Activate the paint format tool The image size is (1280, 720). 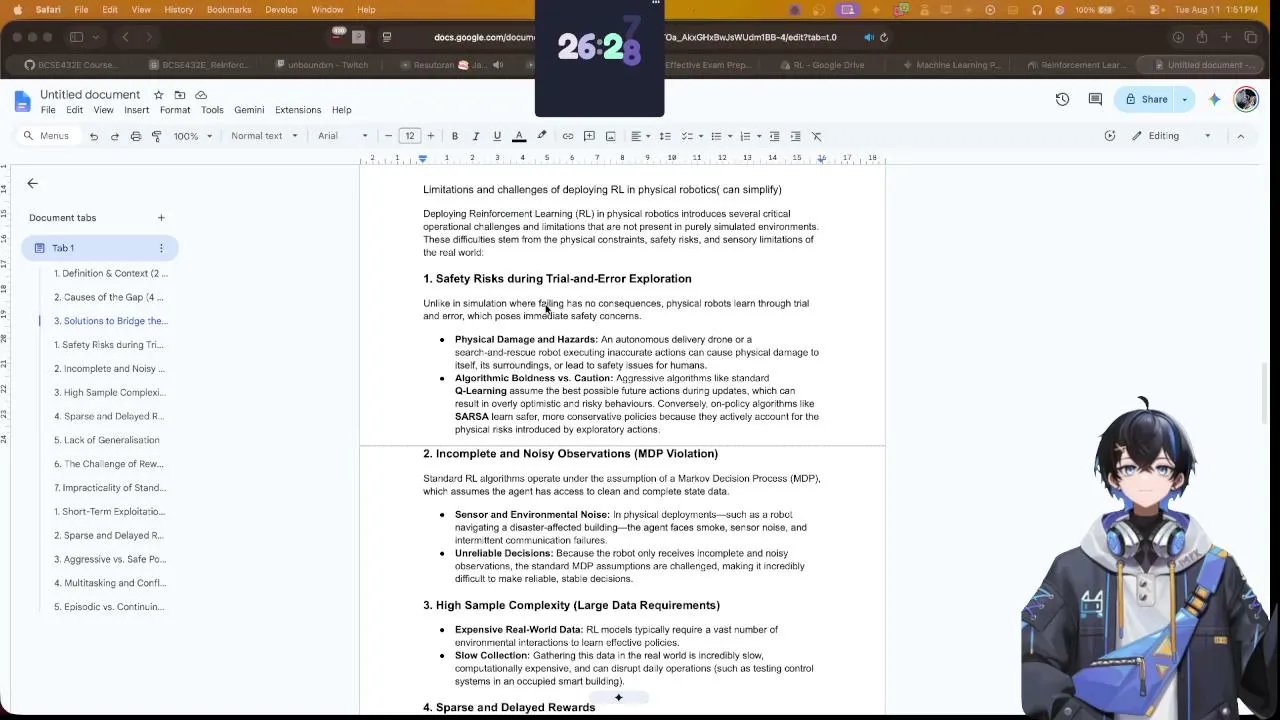(157, 136)
